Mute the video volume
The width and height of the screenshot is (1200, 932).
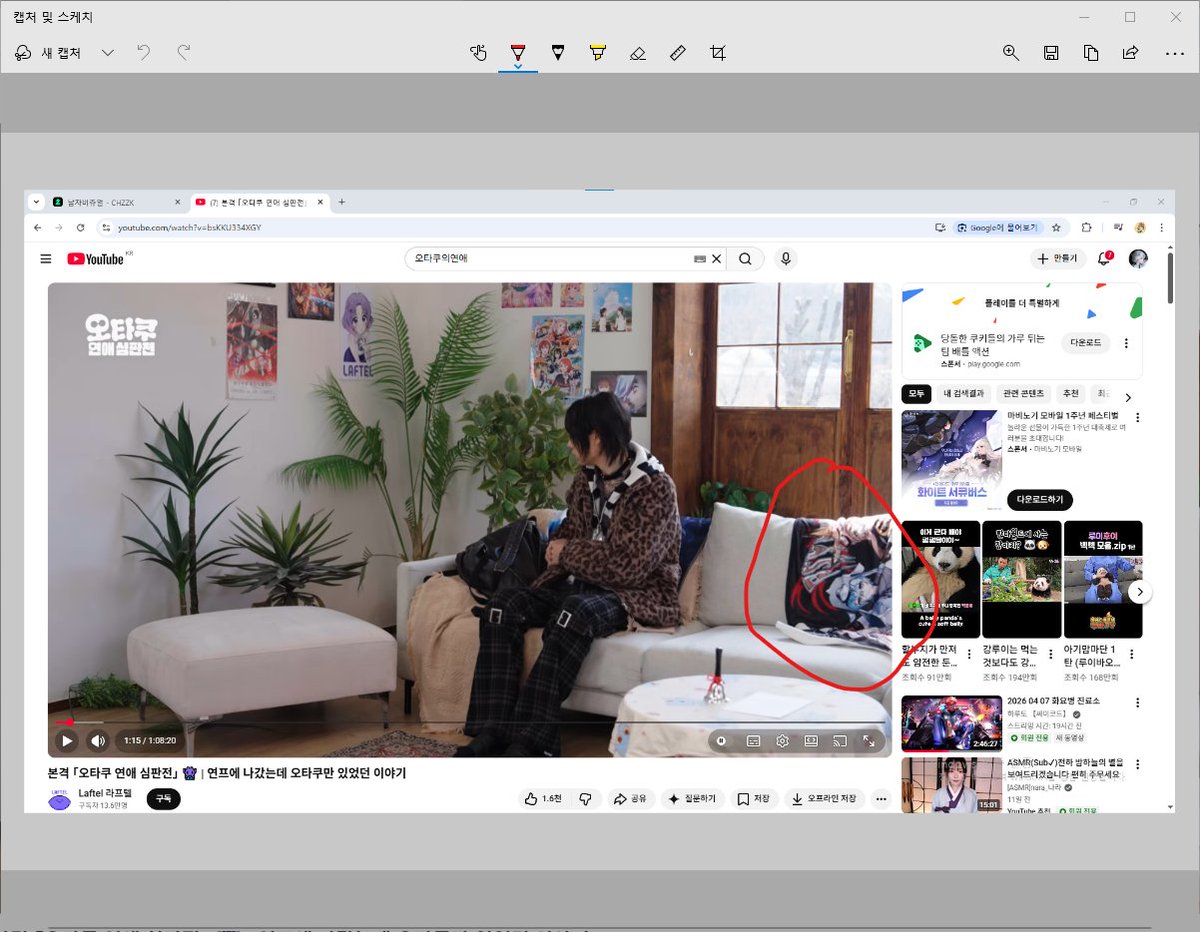pyautogui.click(x=98, y=741)
